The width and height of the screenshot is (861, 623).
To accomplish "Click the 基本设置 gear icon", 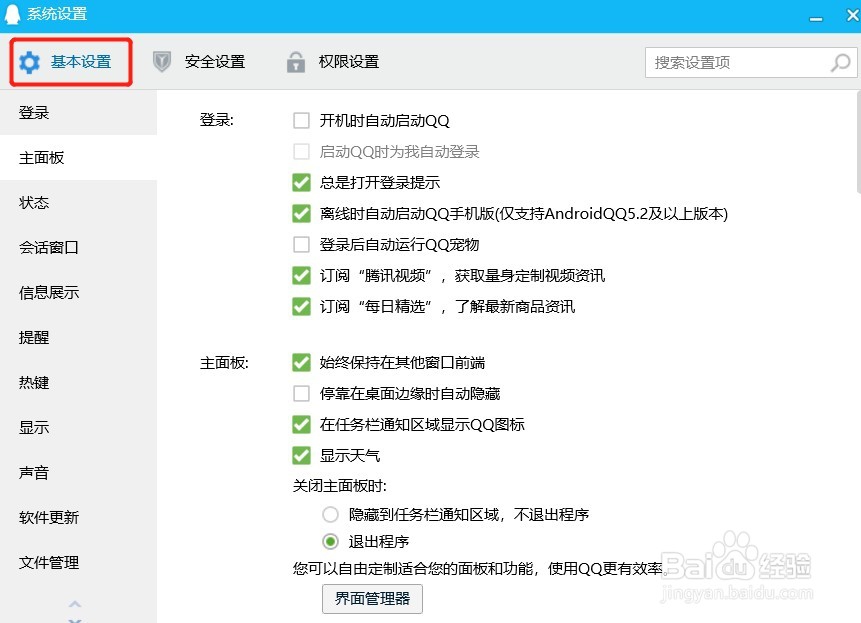I will 30,61.
